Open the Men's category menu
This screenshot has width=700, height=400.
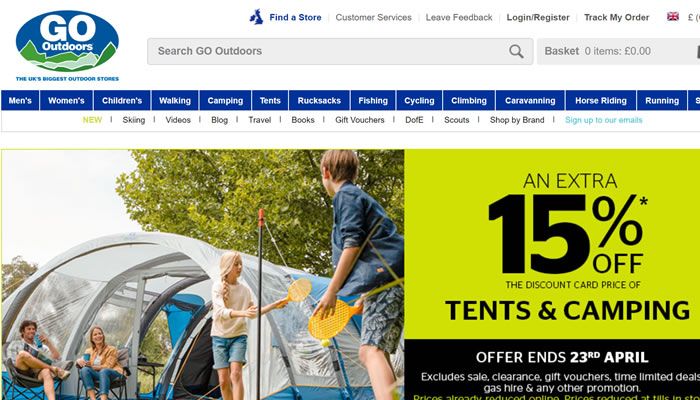click(20, 100)
